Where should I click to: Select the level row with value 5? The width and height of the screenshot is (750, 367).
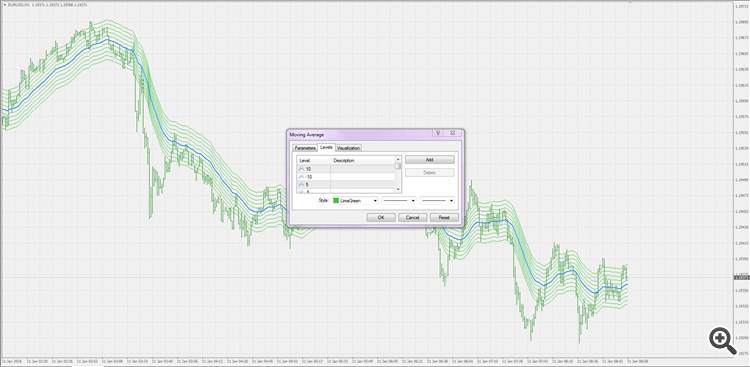(346, 184)
